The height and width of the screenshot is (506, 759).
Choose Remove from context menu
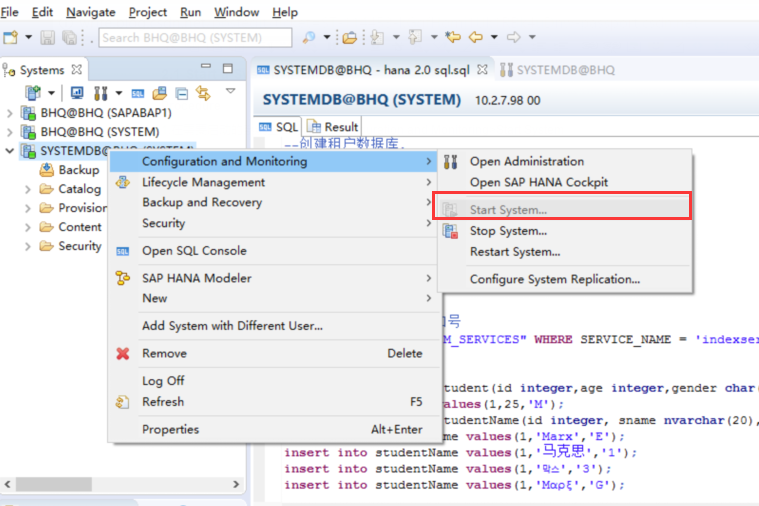[273, 353]
